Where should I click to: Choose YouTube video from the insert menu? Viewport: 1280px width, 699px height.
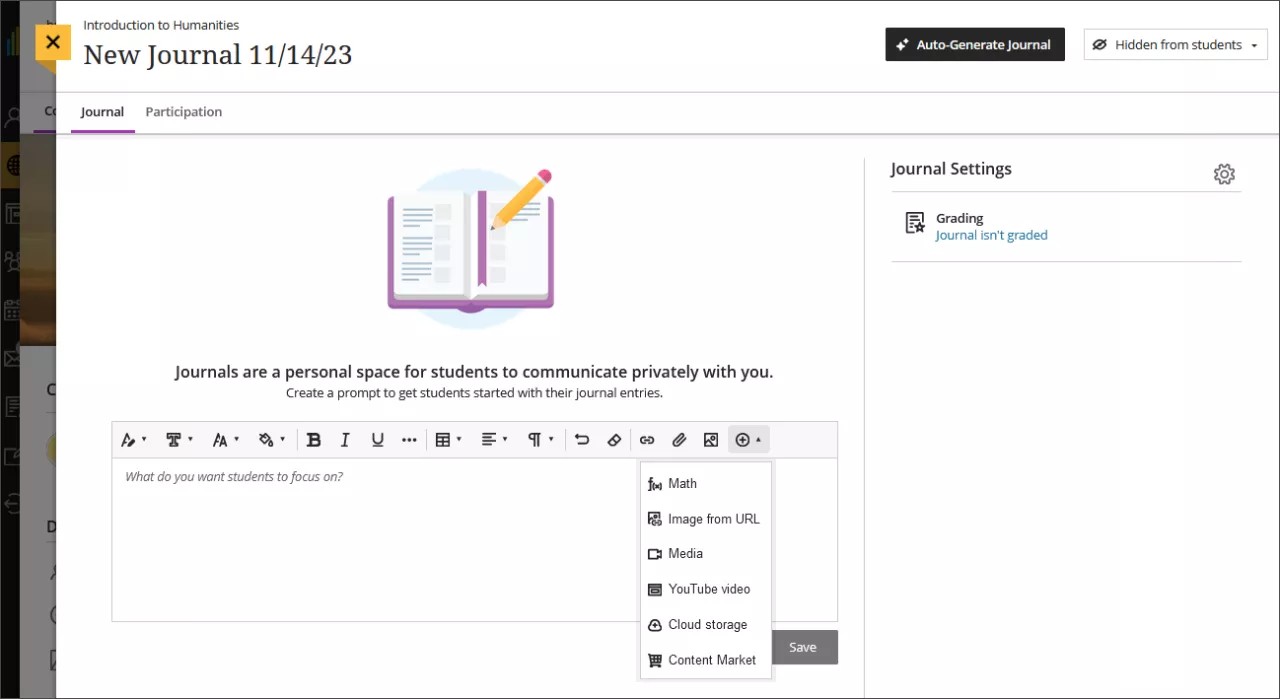point(708,589)
